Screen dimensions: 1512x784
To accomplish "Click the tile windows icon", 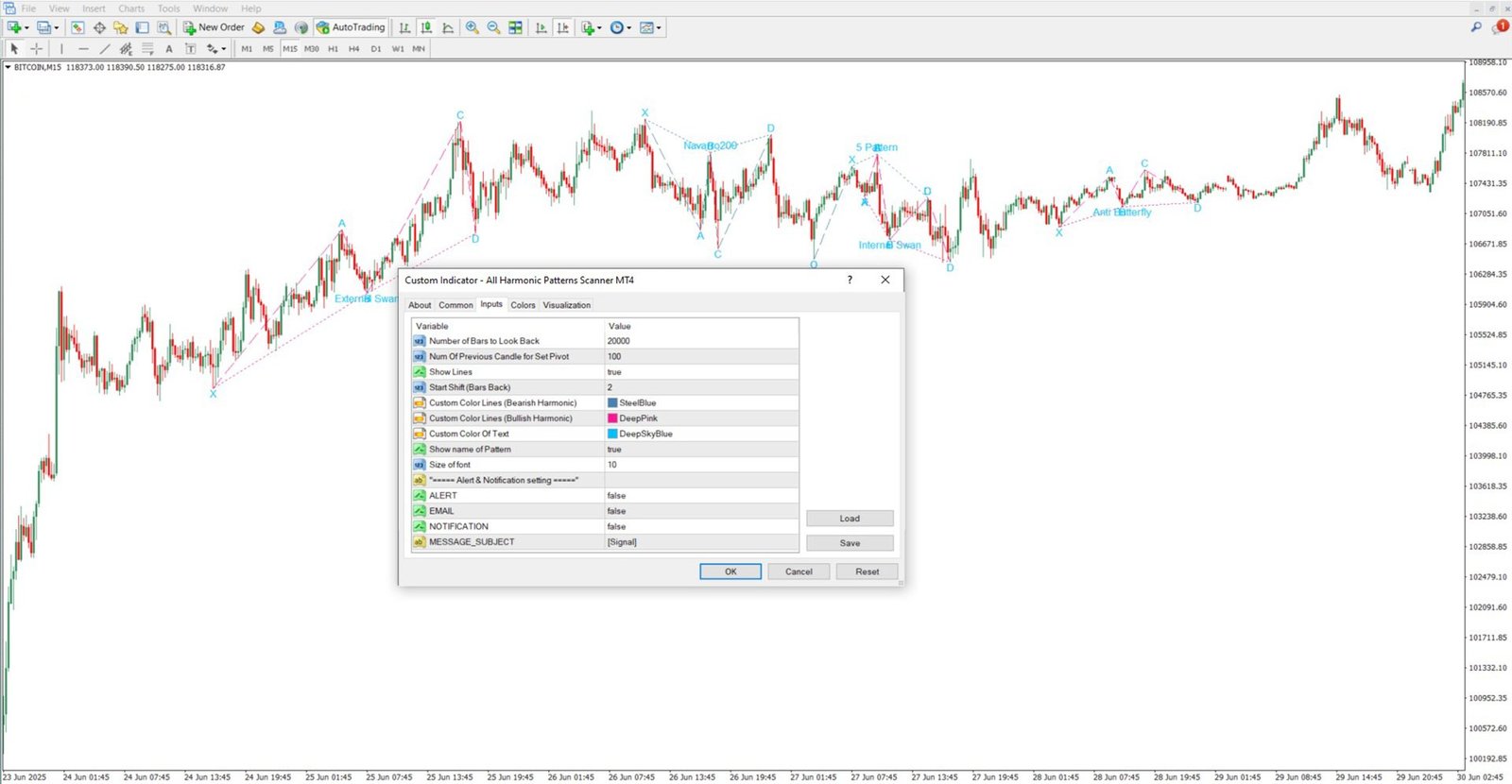I will pos(515,27).
